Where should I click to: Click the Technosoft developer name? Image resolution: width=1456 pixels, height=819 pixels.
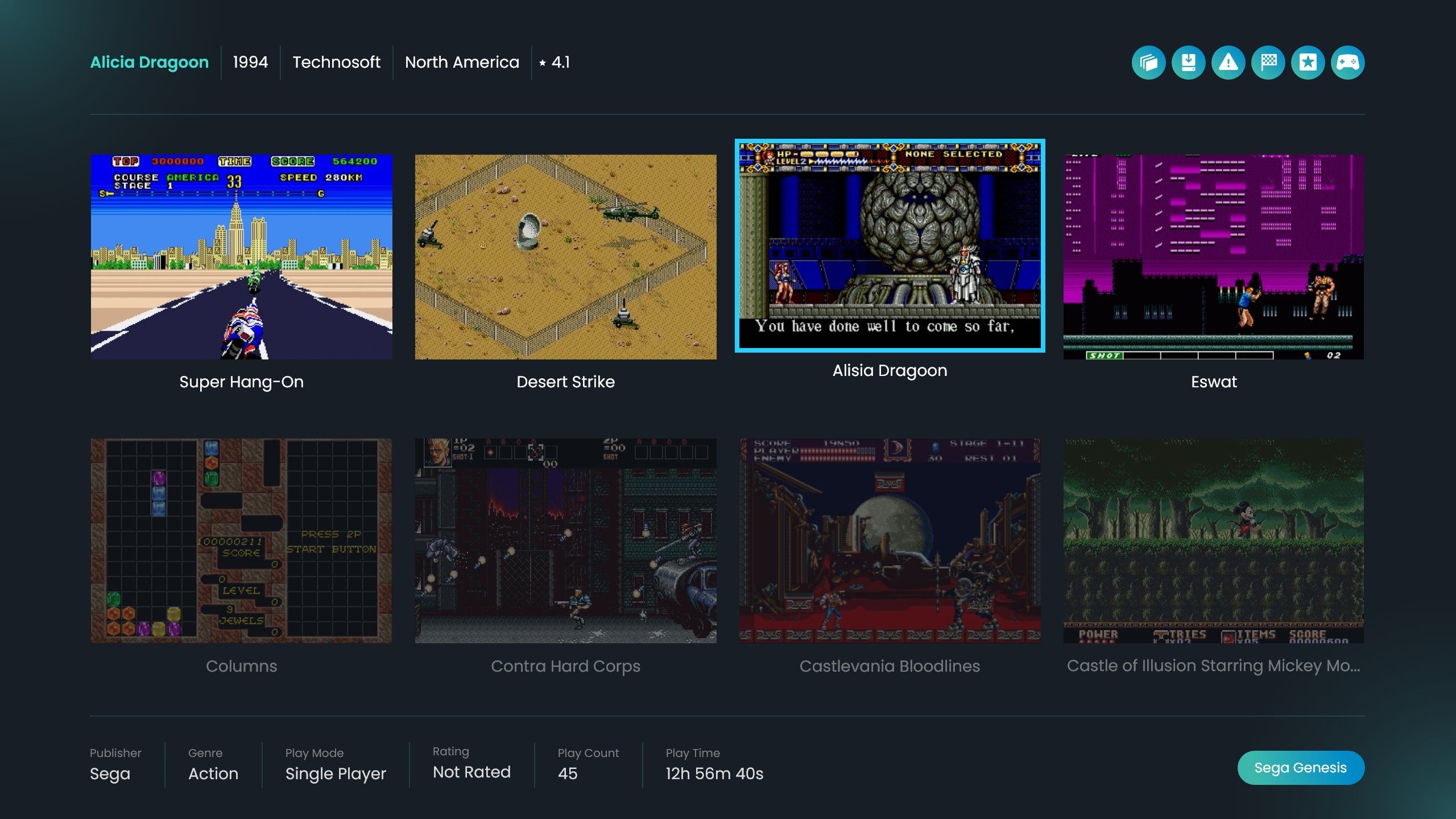[337, 62]
